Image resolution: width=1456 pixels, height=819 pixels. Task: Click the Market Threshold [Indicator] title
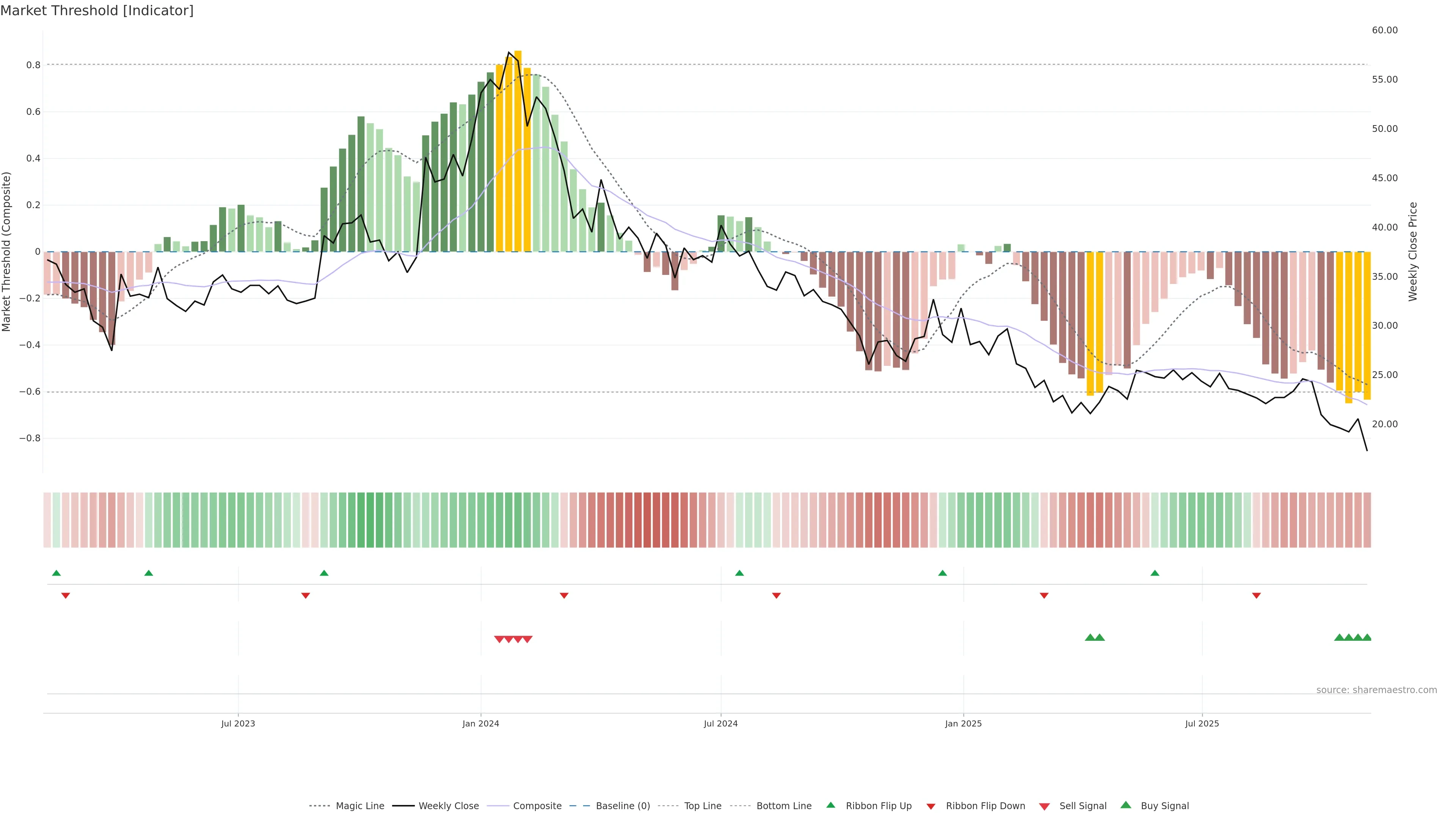(x=97, y=11)
